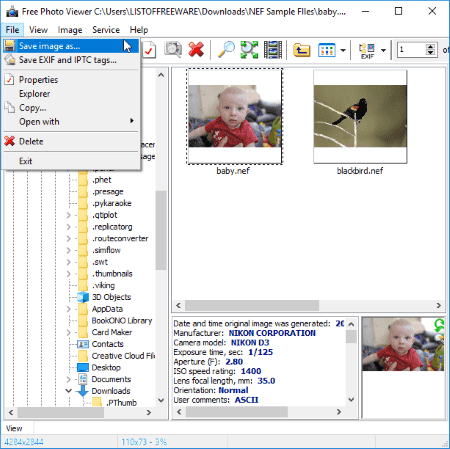Click the properties checkmark page toolbar icon
Screen dimensions: 450x449
pos(149,50)
